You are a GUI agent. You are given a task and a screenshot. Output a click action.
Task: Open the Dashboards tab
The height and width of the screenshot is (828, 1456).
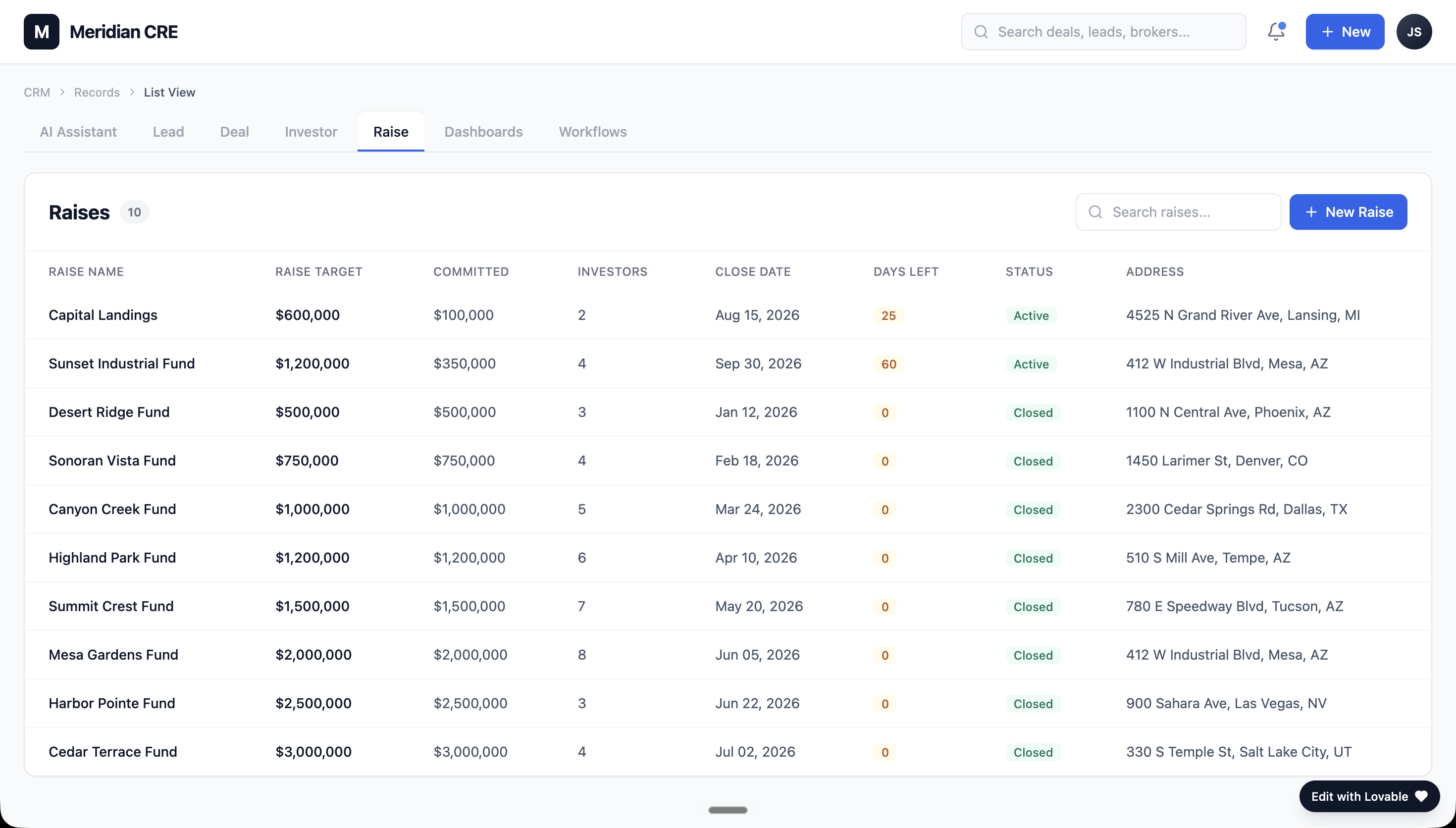[483, 132]
